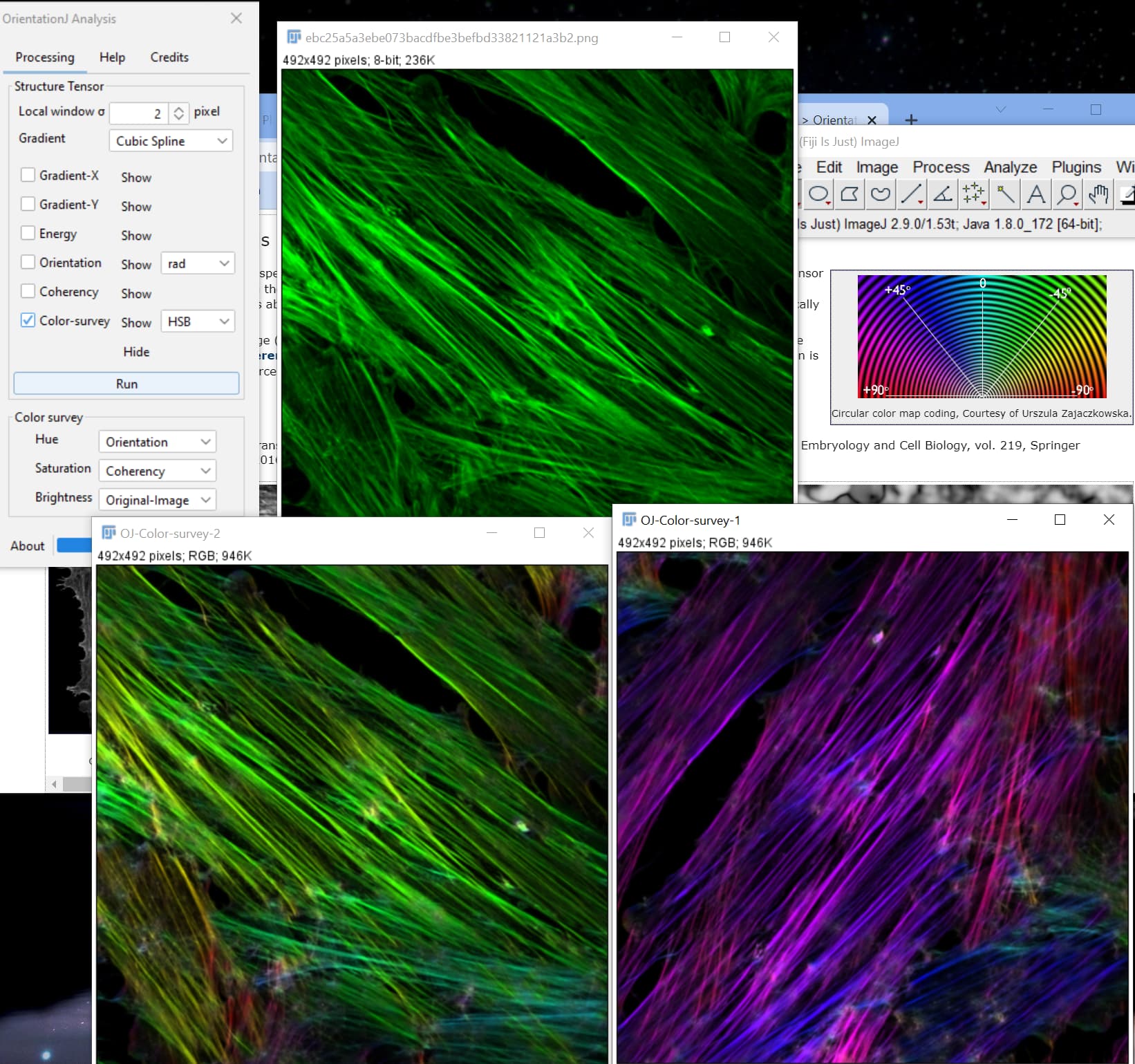Pick the Wand tracing tool
The image size is (1135, 1064).
coord(1004,194)
